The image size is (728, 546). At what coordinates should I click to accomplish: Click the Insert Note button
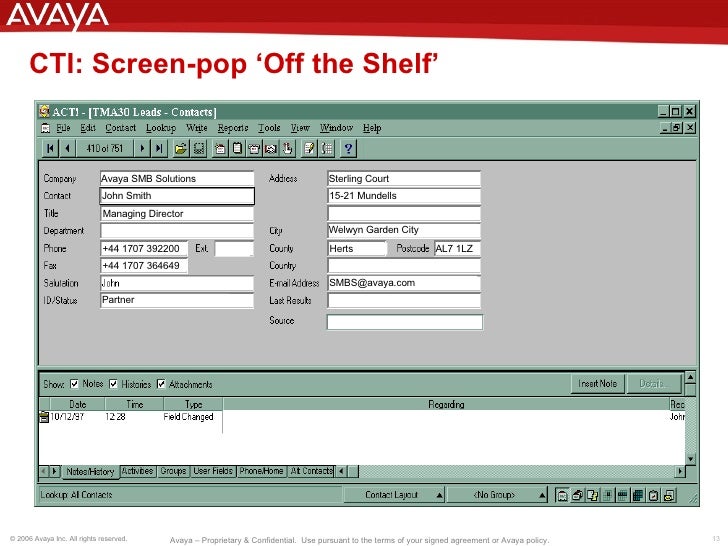[x=598, y=384]
